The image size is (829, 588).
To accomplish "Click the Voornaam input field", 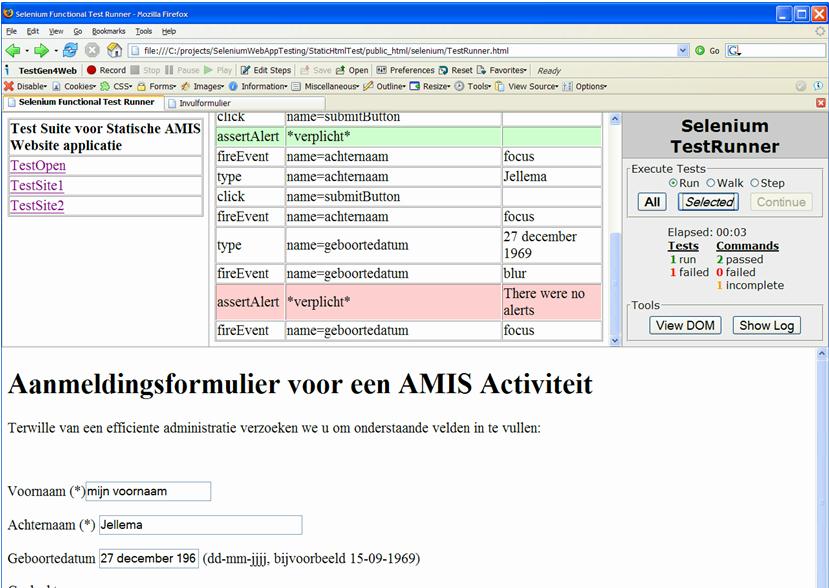I will pyautogui.click(x=149, y=491).
